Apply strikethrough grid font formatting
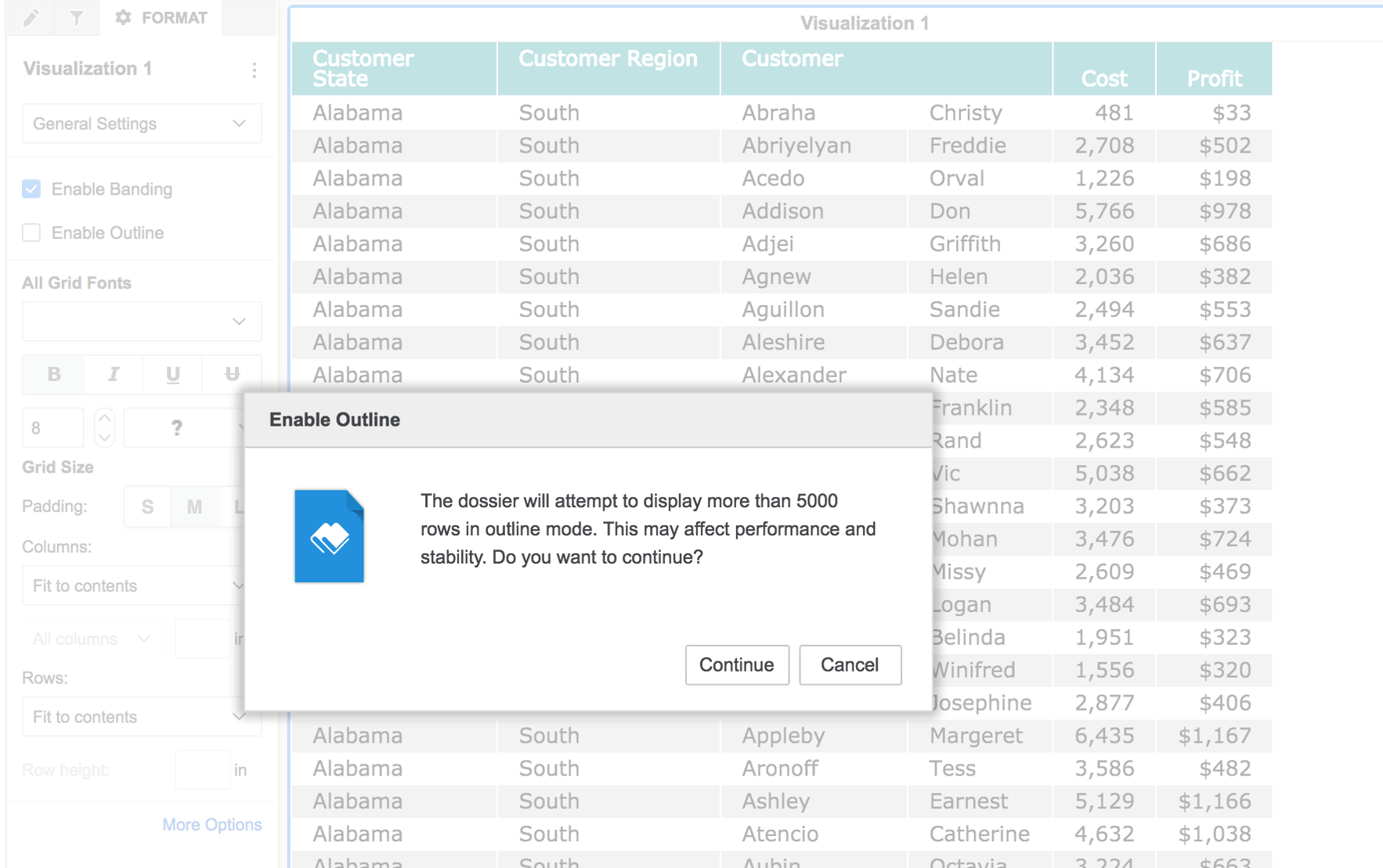Image resolution: width=1383 pixels, height=868 pixels. [x=231, y=375]
